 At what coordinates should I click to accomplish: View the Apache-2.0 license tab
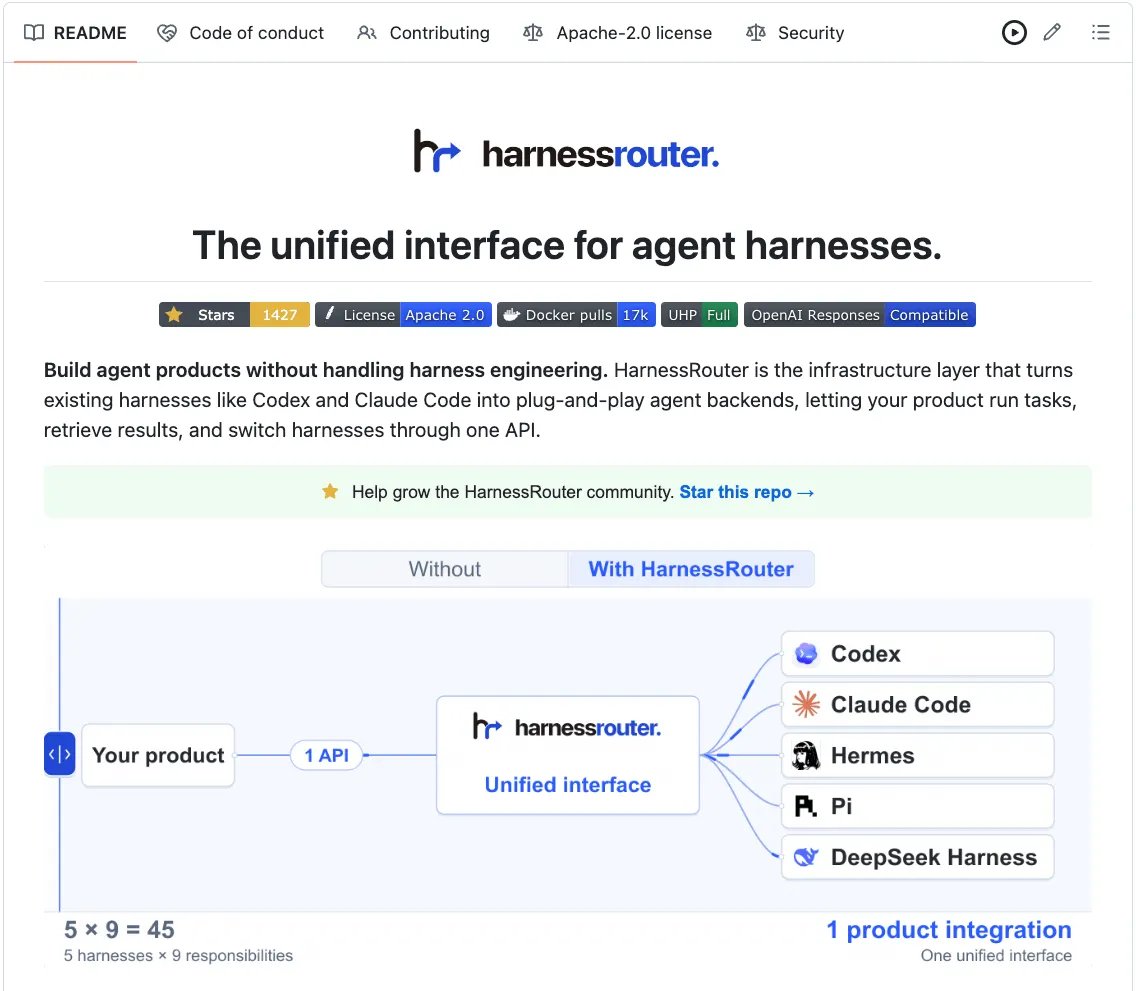coord(617,33)
